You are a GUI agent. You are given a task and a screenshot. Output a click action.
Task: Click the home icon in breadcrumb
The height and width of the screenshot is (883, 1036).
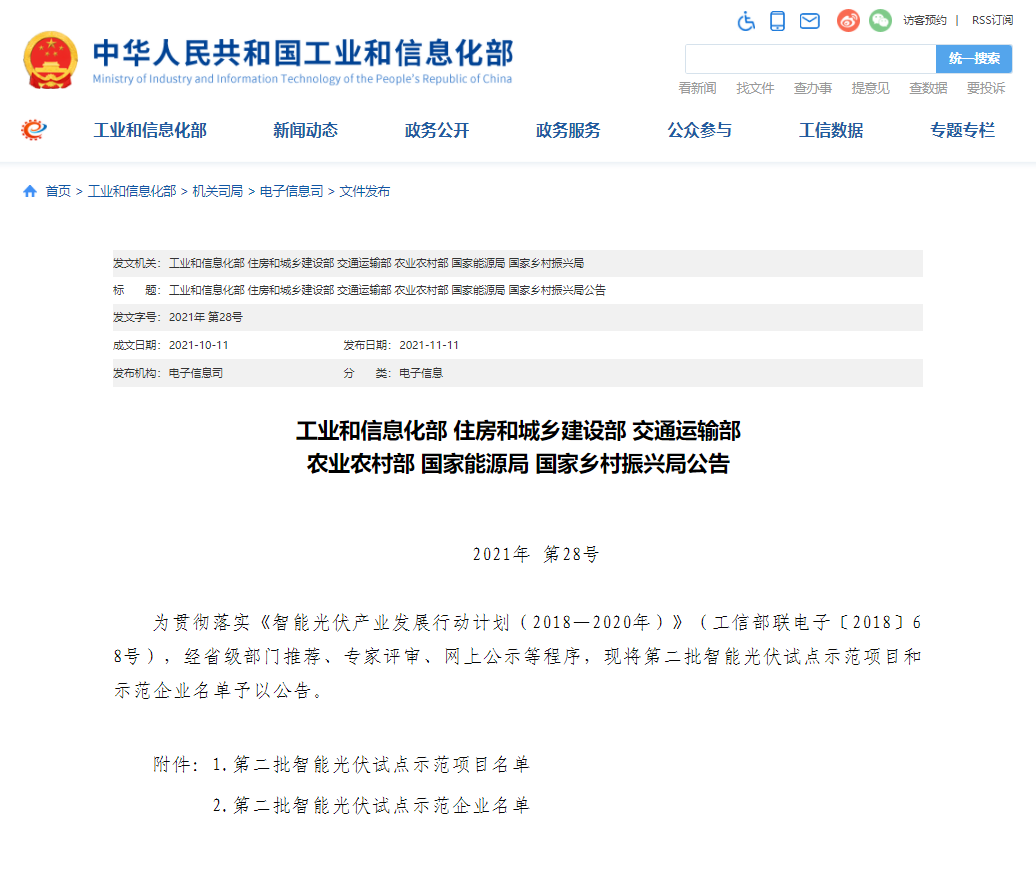[30, 191]
